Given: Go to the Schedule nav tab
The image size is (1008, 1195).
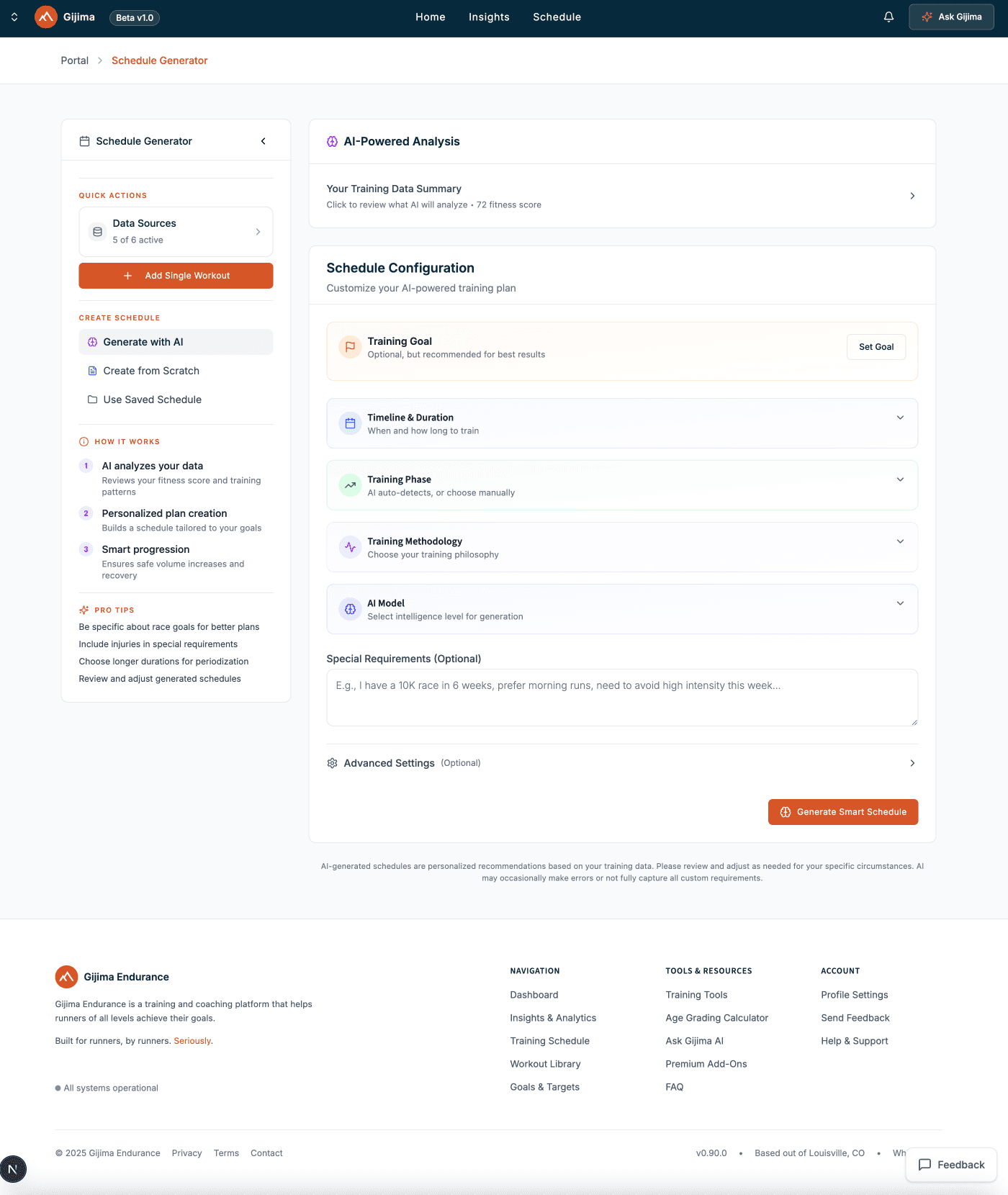Looking at the screenshot, I should coord(557,17).
